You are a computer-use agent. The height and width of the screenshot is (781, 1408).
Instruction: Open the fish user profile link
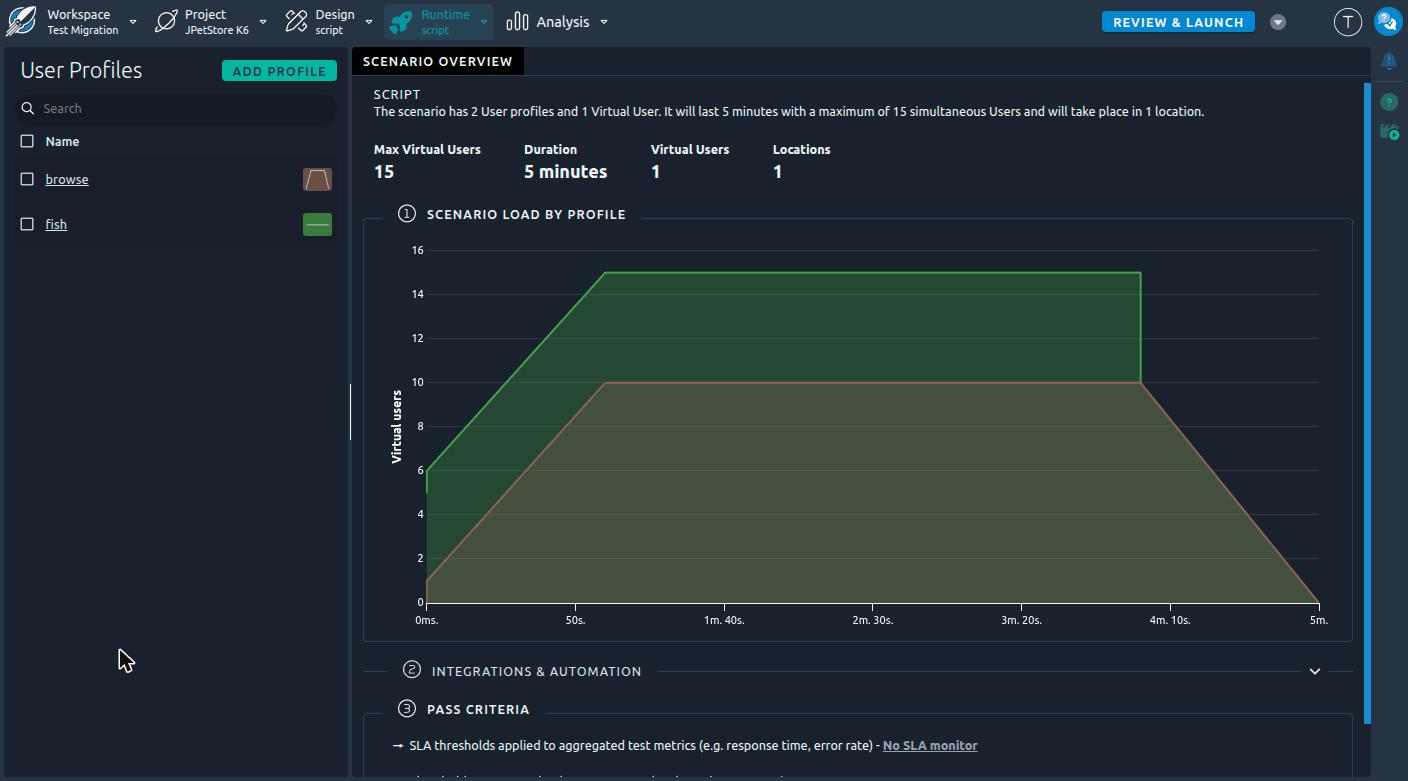tap(56, 225)
